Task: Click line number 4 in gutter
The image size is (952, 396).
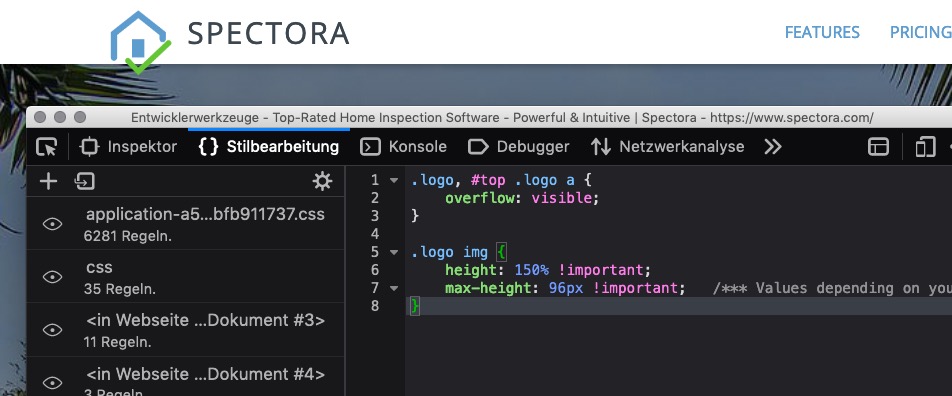Action: pyautogui.click(x=374, y=234)
